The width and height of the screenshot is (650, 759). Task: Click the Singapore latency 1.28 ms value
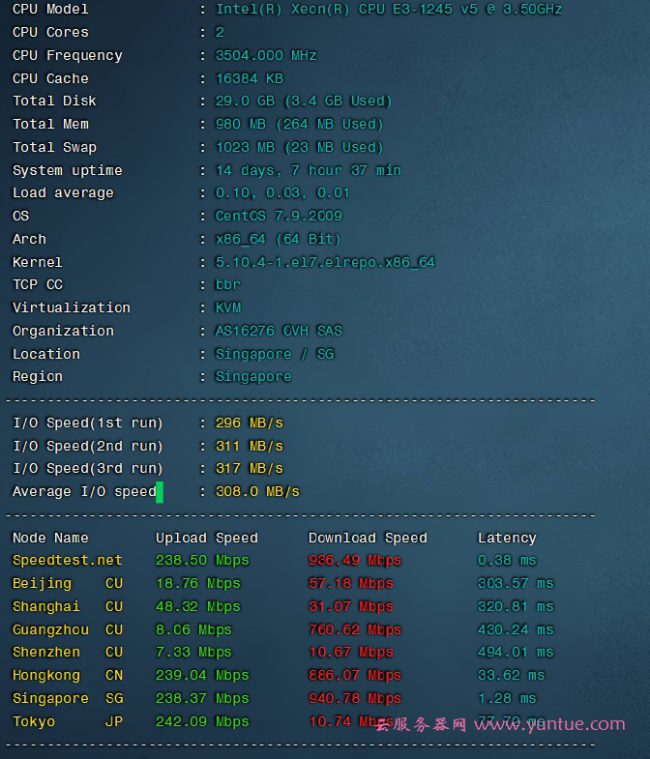(x=506, y=698)
